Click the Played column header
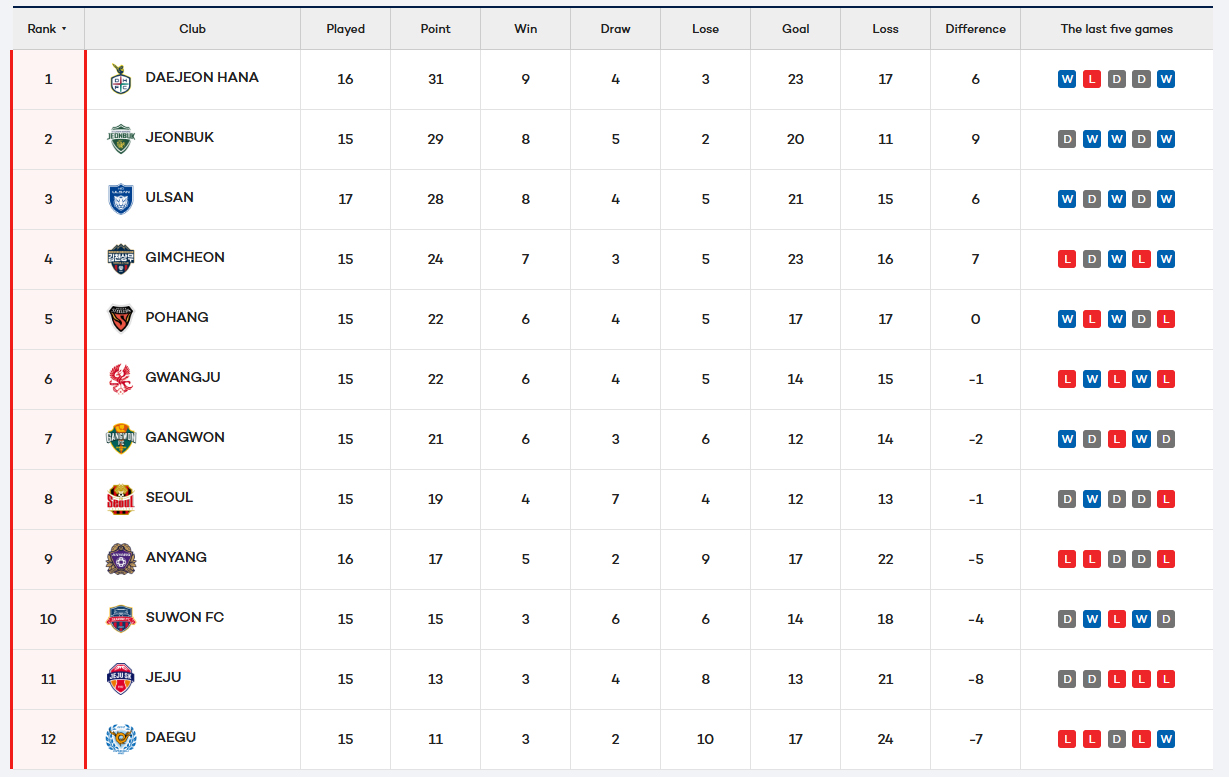This screenshot has height=777, width=1229. 345,29
